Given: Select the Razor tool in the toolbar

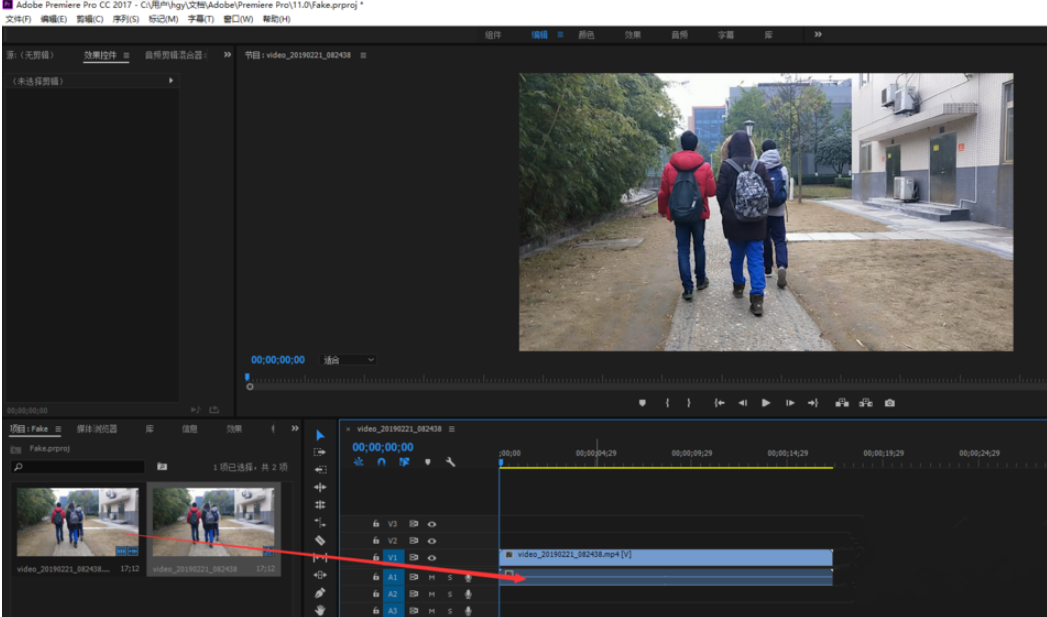Looking at the screenshot, I should [x=320, y=540].
